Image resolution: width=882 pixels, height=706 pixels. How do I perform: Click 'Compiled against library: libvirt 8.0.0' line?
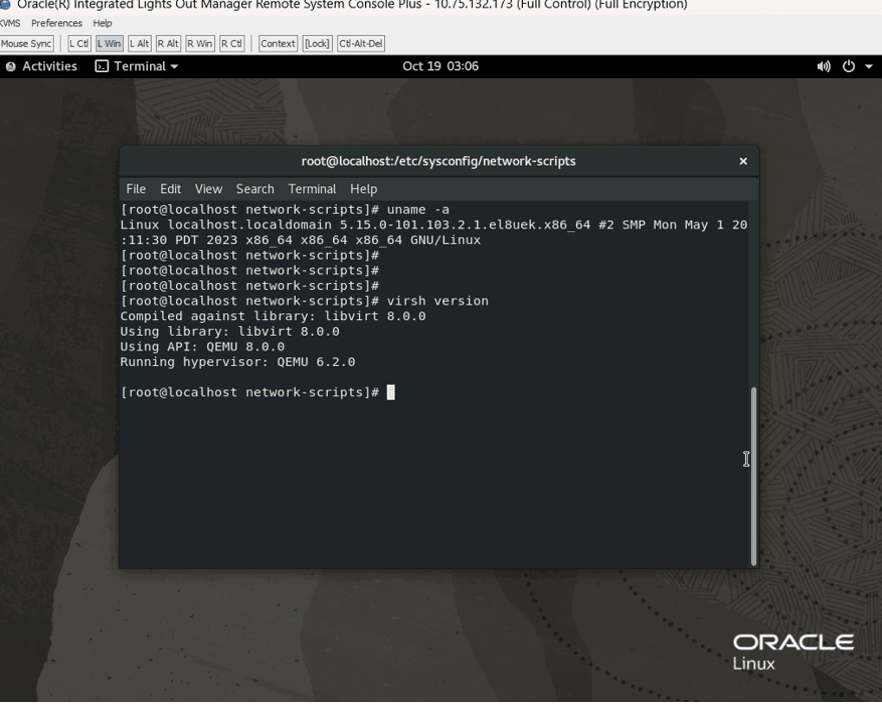point(273,316)
